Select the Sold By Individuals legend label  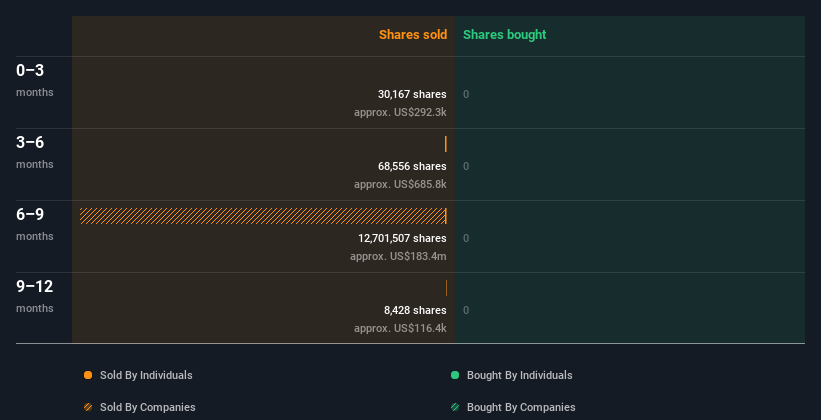(146, 375)
